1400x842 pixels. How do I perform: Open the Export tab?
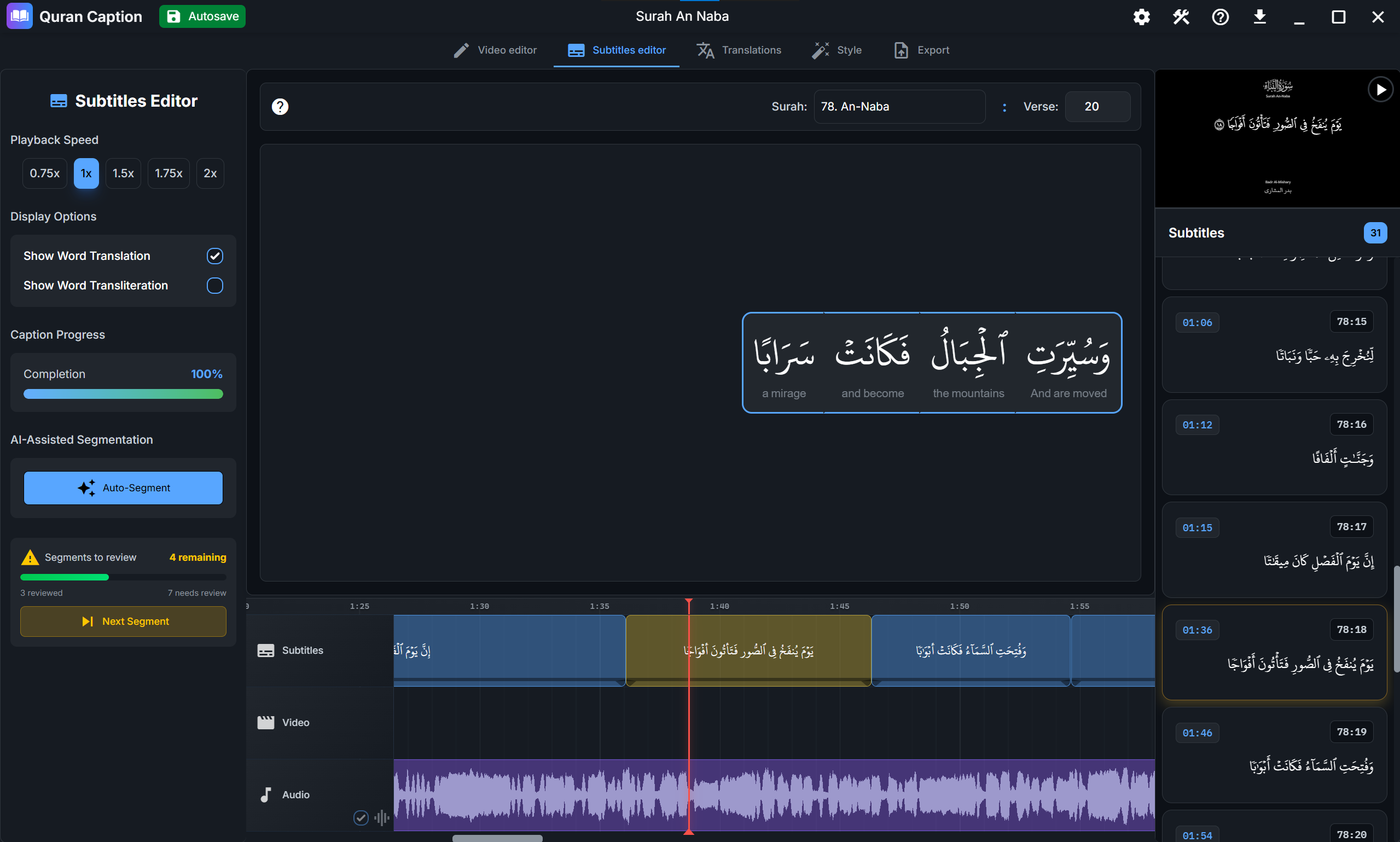coord(921,50)
